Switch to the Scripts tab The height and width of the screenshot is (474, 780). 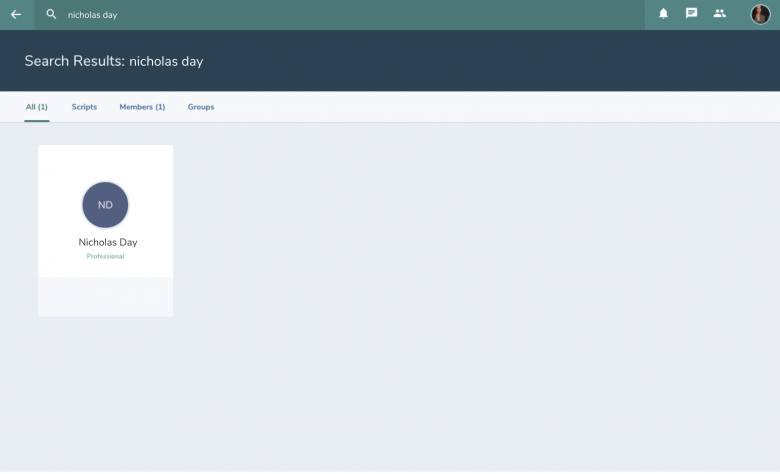tap(84, 107)
